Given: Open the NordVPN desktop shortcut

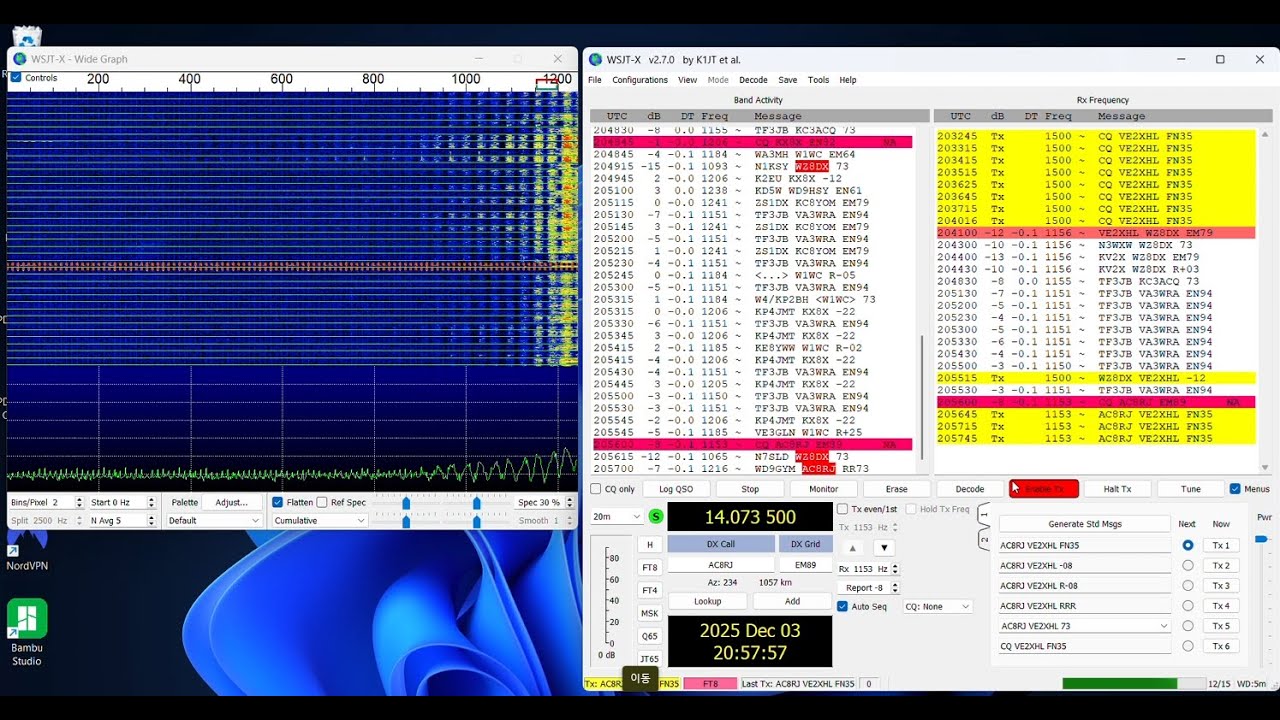Looking at the screenshot, I should pyautogui.click(x=27, y=553).
